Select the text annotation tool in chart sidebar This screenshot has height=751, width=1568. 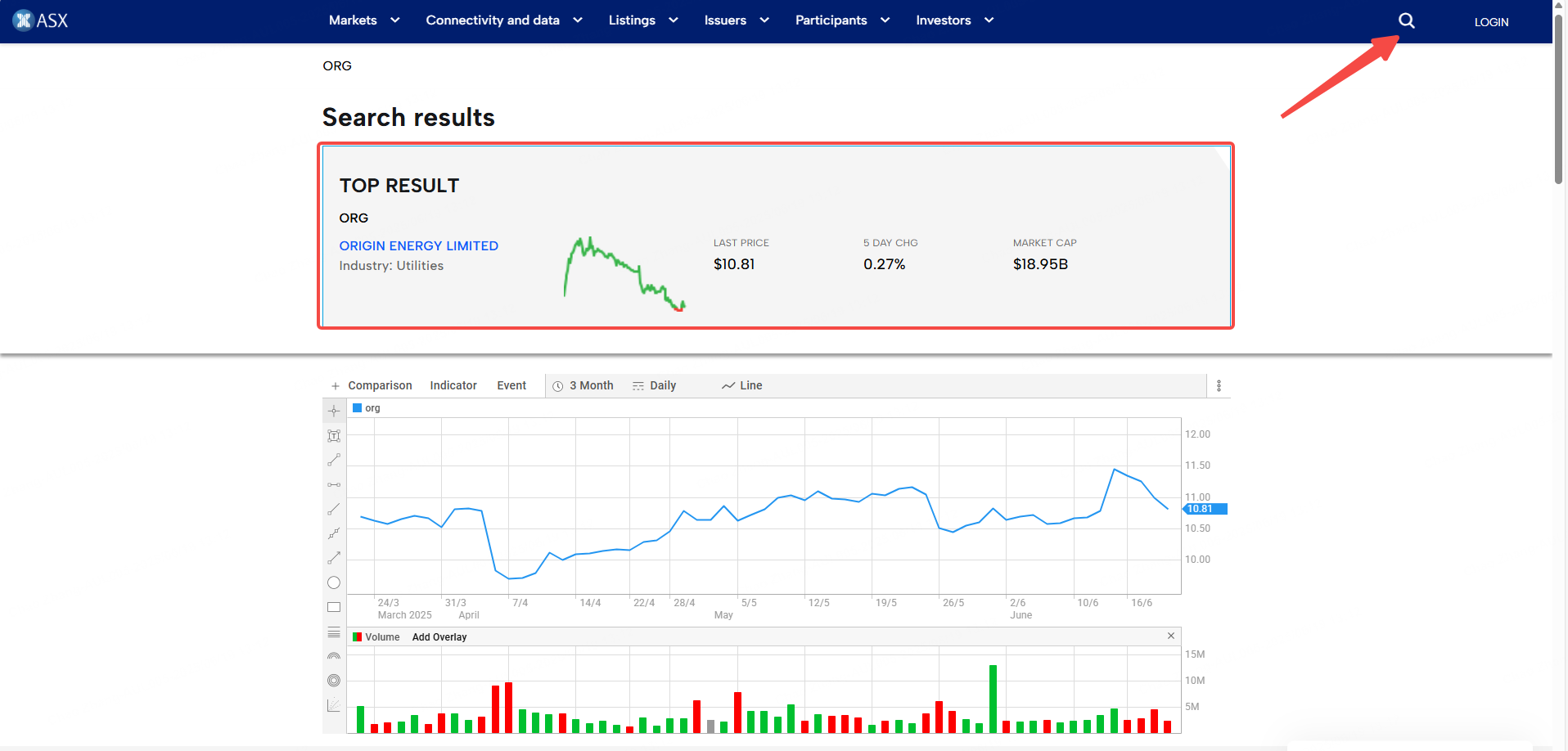tap(334, 436)
